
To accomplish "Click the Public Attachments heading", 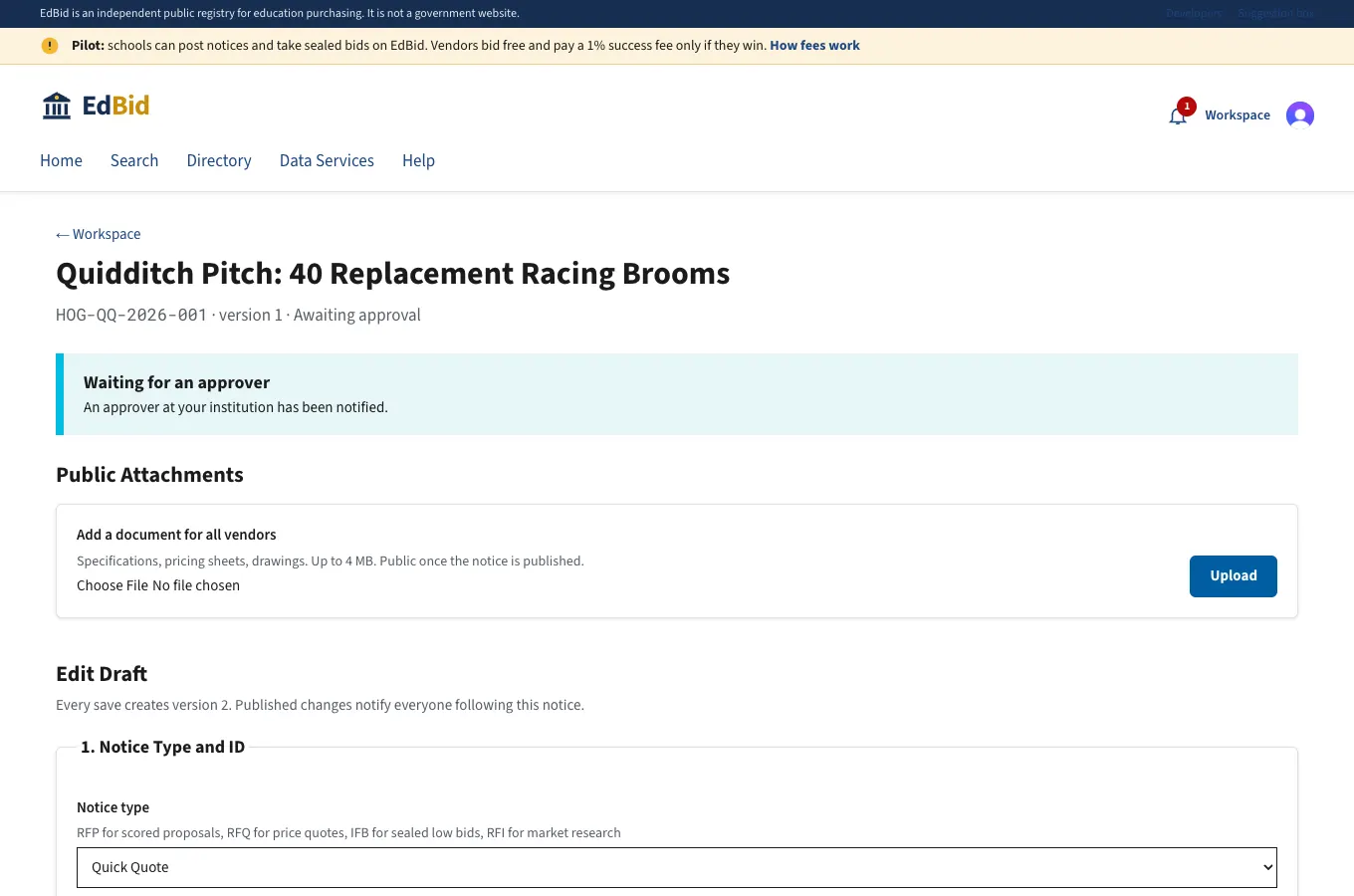I will (x=149, y=475).
